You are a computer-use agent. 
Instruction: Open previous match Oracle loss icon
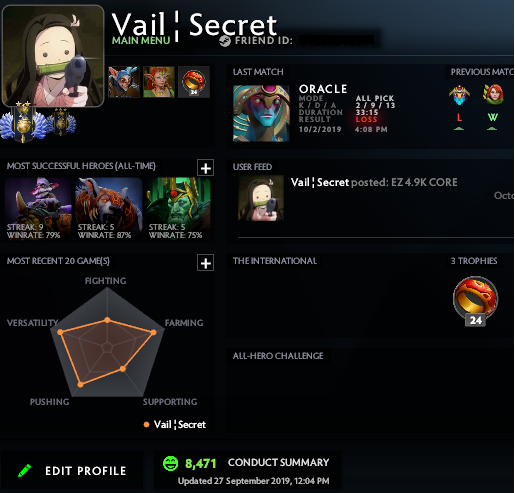tap(459, 107)
